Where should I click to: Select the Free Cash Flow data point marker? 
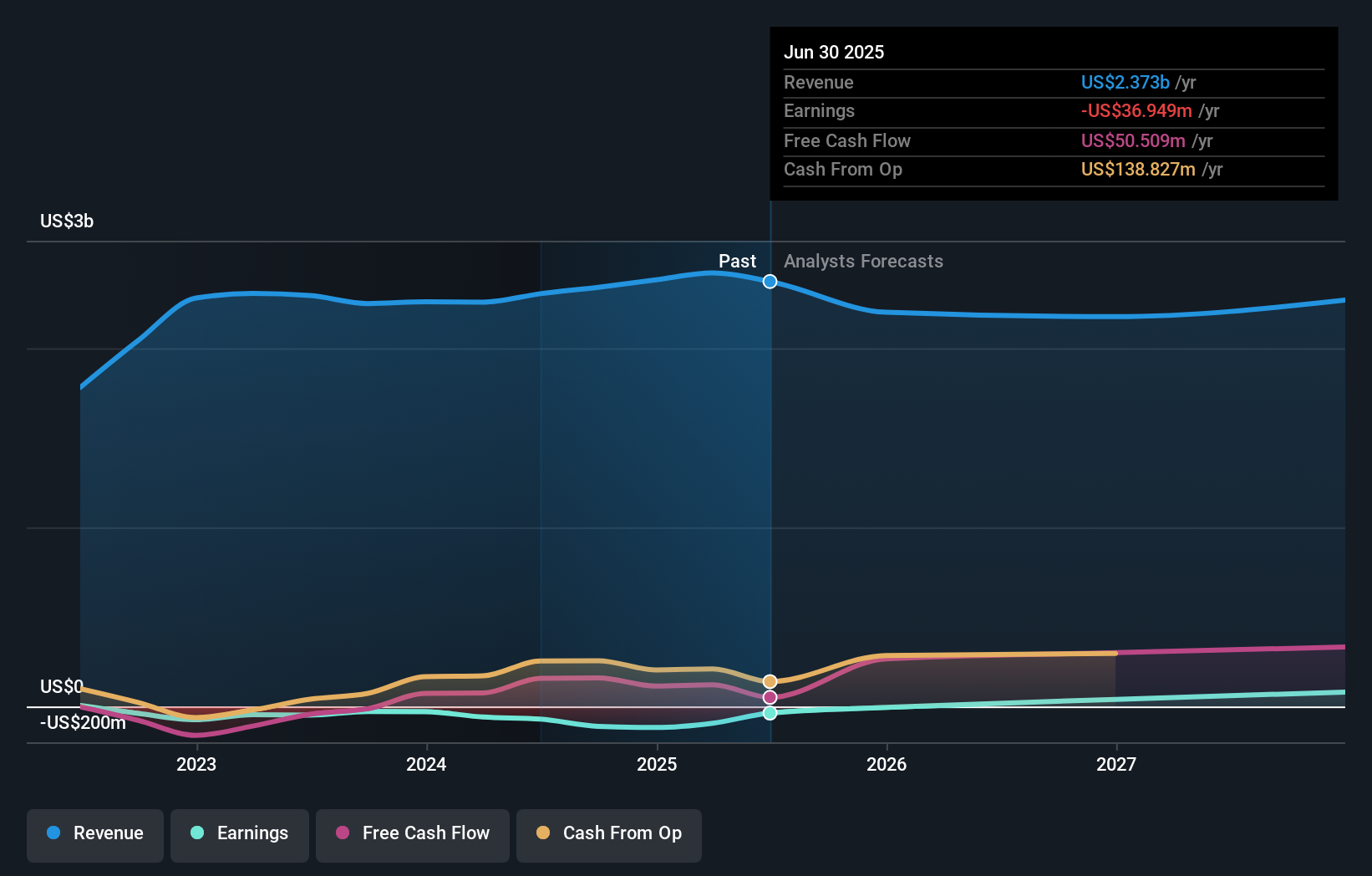point(770,697)
